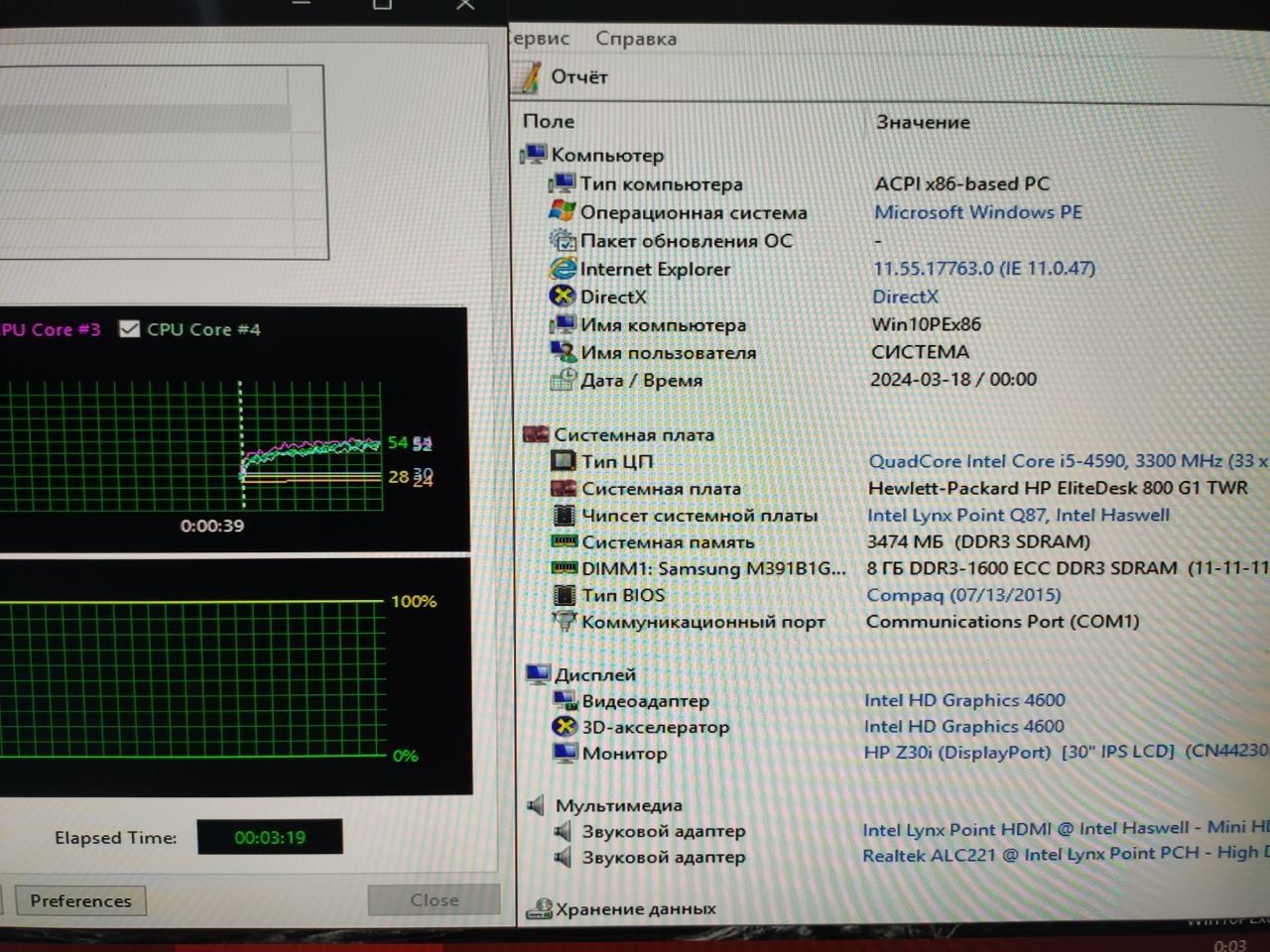Select the СИСТЕМА user name value
Image resolution: width=1270 pixels, height=952 pixels.
[x=920, y=351]
